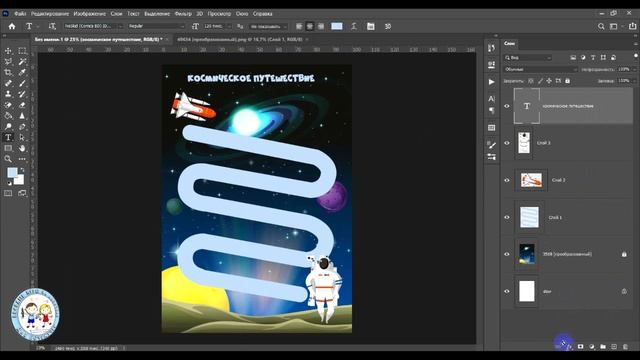
Task: Open the Файл menu
Action: (20, 13)
